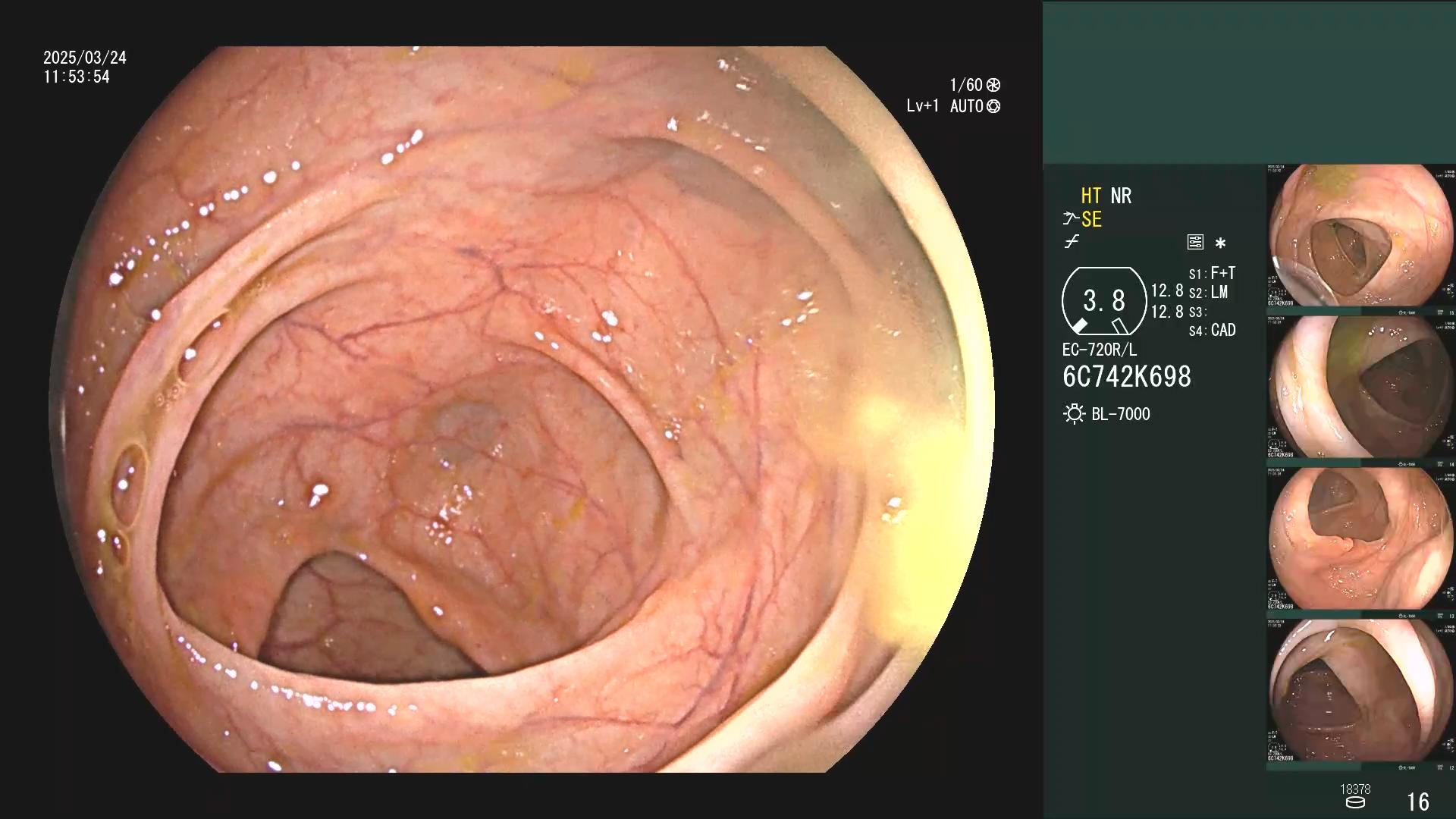Click the main endoscopic live image
Screen dimensions: 1456x819
pyautogui.click(x=522, y=409)
